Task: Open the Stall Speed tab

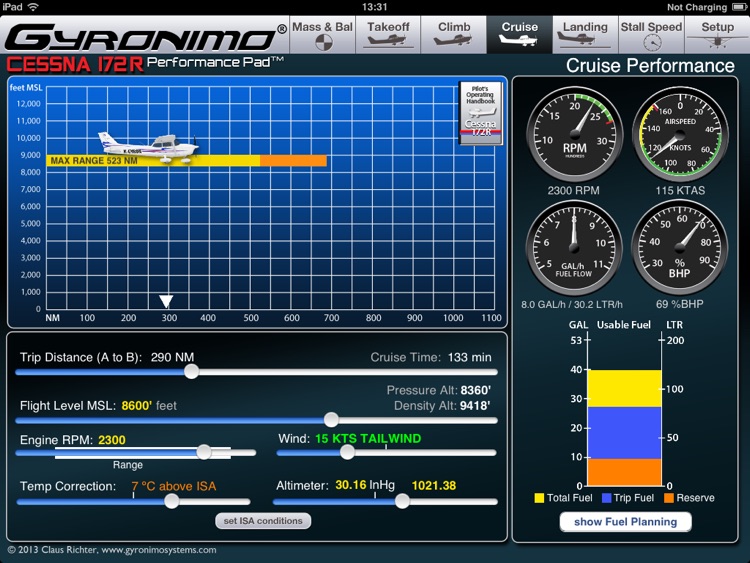Action: click(x=651, y=34)
